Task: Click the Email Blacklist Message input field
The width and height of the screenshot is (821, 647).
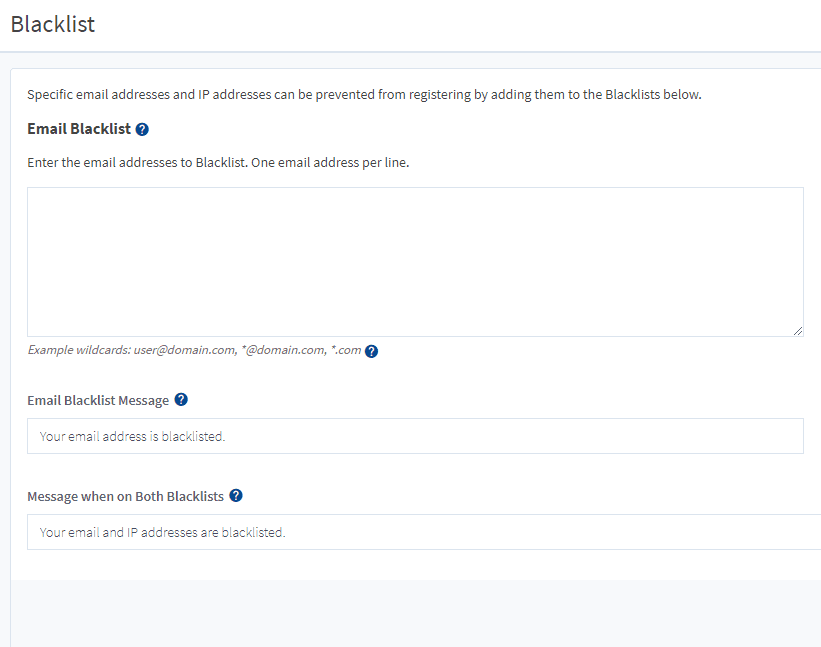Action: click(414, 436)
